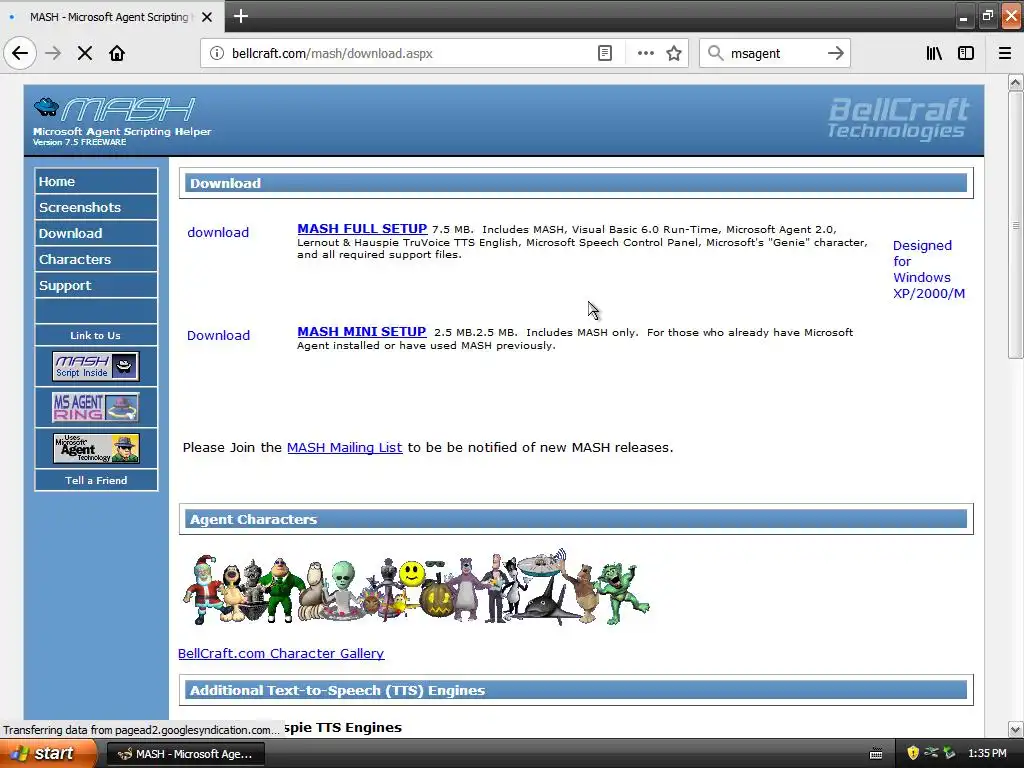Click the safely remove hardware tray icon

[x=949, y=753]
